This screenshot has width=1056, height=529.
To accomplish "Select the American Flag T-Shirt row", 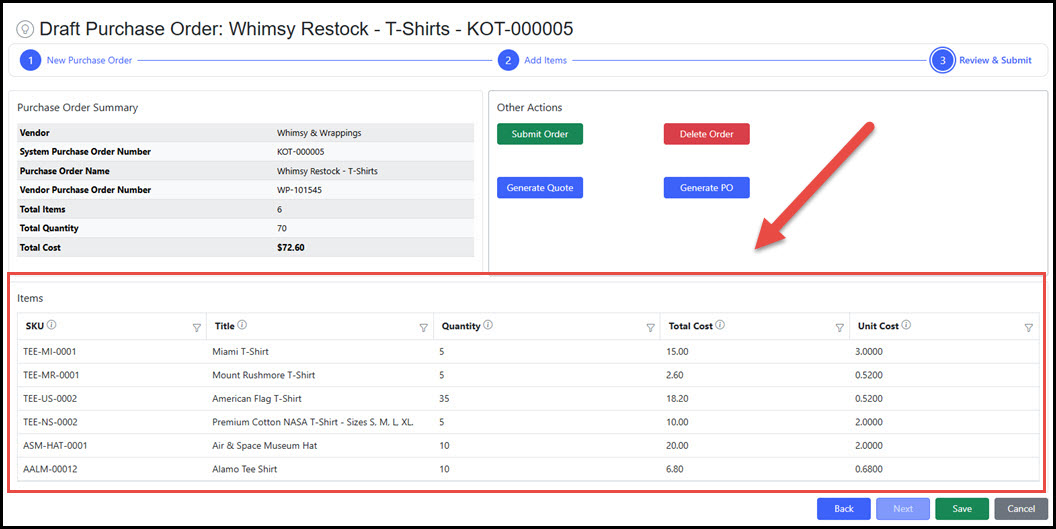I will (257, 398).
